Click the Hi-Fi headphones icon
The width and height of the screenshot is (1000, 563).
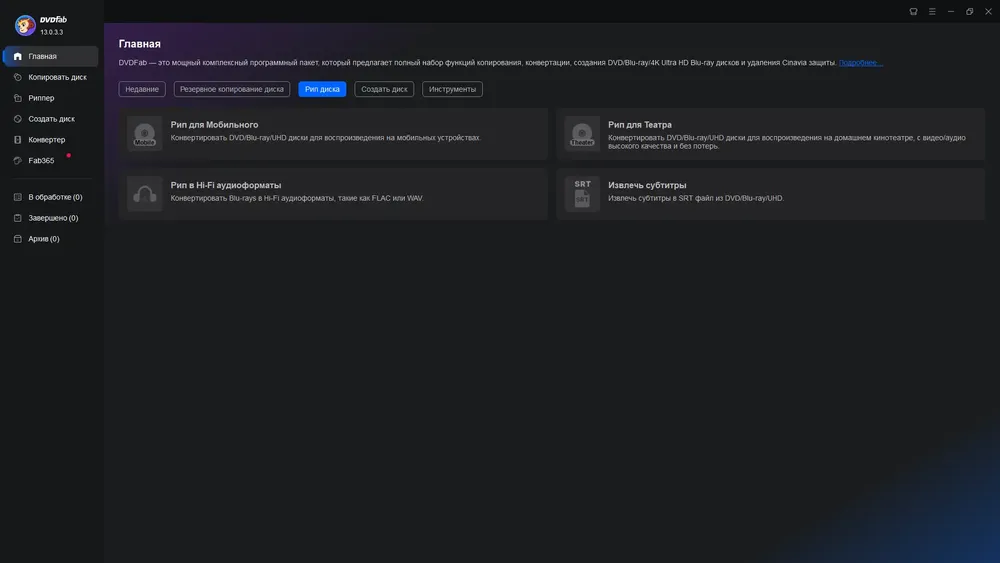tap(145, 194)
